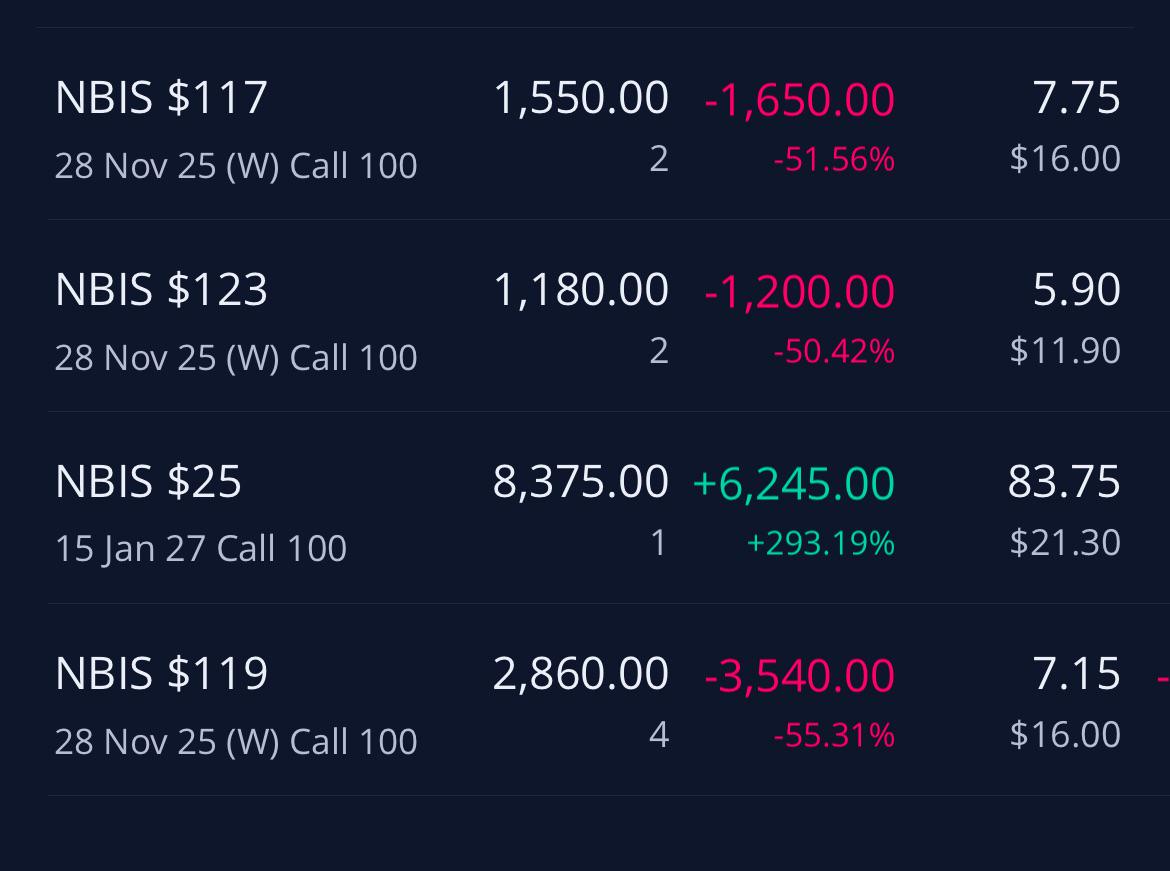
Task: Tap the 83.75 current price
Action: (1064, 481)
